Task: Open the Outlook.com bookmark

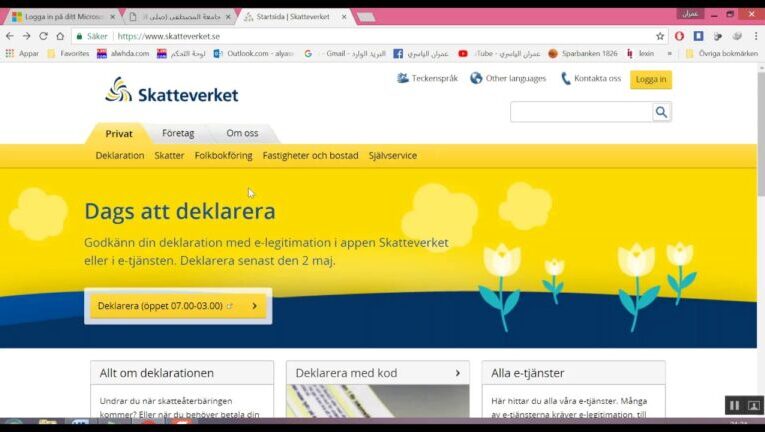Action: pyautogui.click(x=254, y=54)
